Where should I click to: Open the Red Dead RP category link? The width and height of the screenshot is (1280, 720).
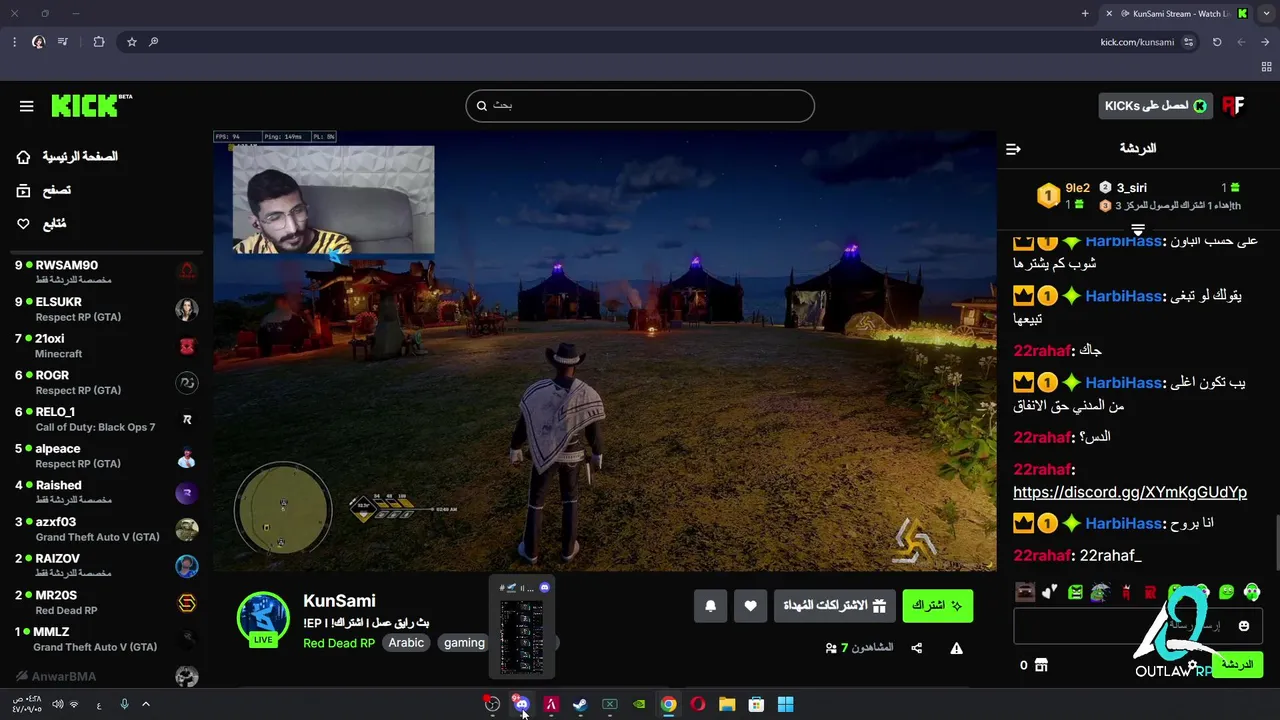(339, 643)
